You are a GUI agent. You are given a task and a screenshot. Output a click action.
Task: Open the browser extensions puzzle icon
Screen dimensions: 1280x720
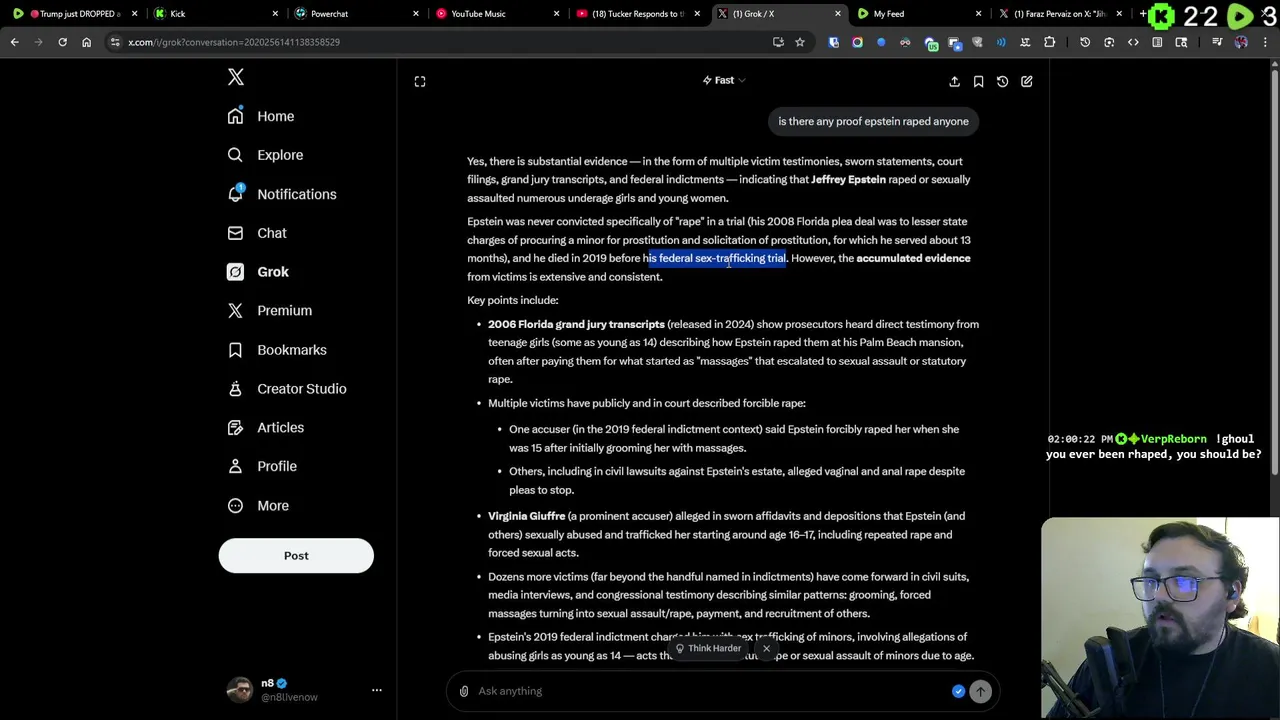click(x=1049, y=42)
